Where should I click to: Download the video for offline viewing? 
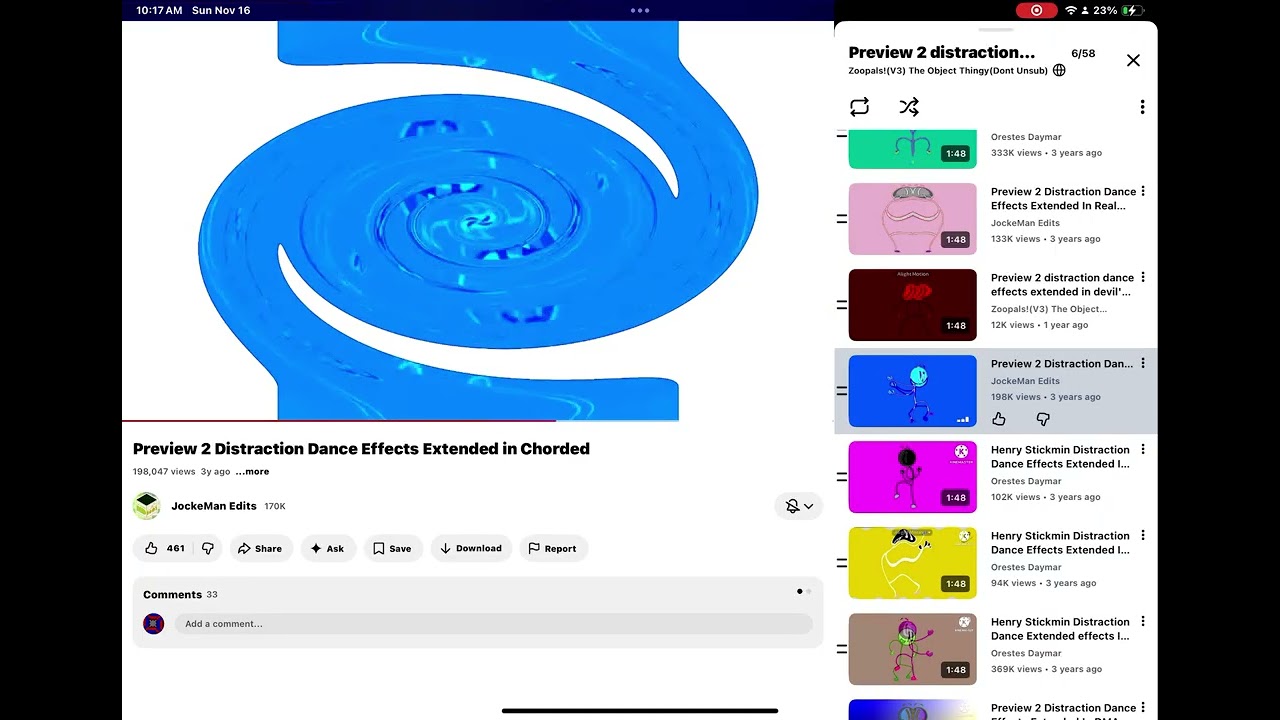tap(471, 548)
